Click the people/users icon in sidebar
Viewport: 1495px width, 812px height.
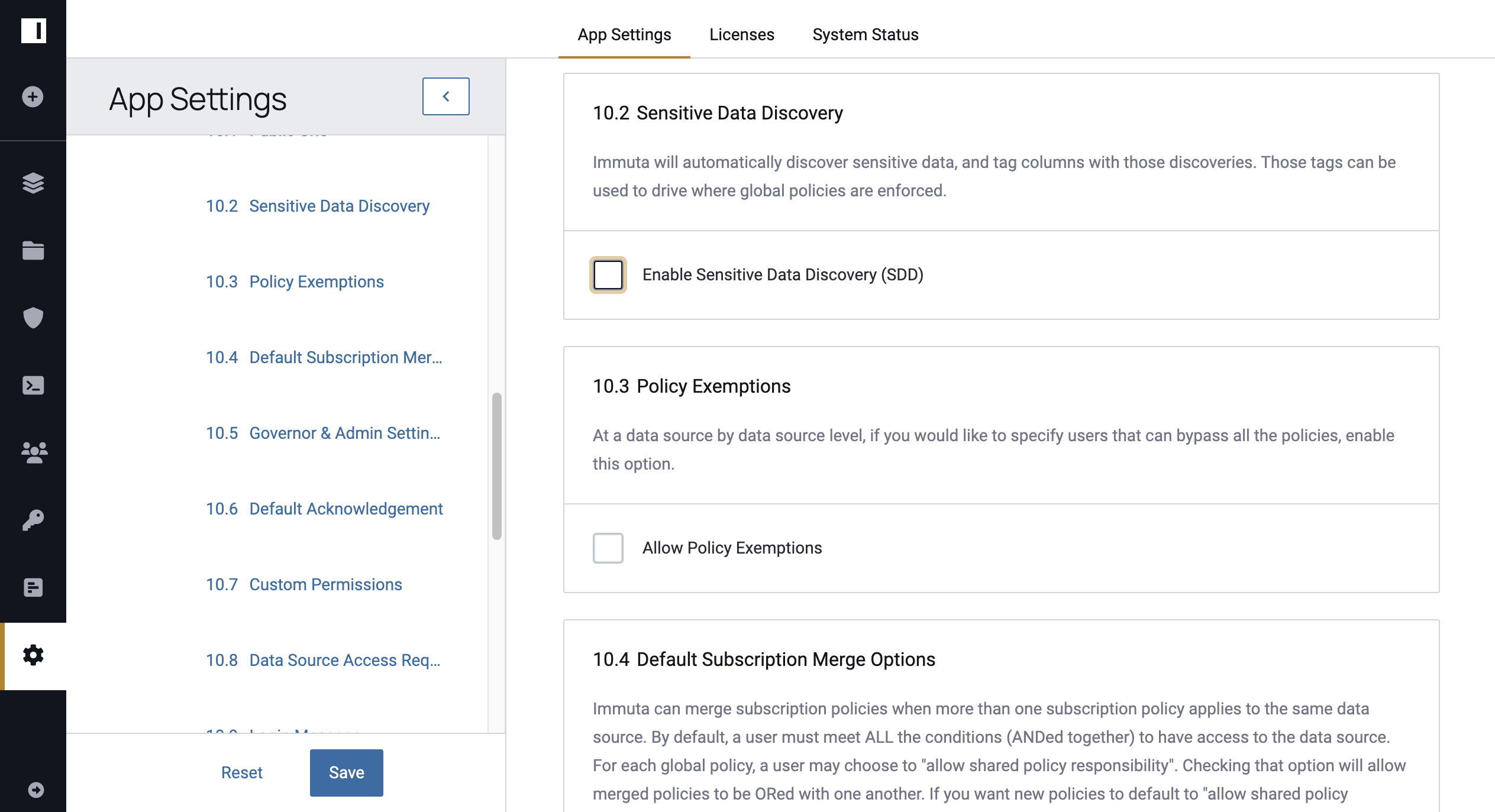coord(33,453)
